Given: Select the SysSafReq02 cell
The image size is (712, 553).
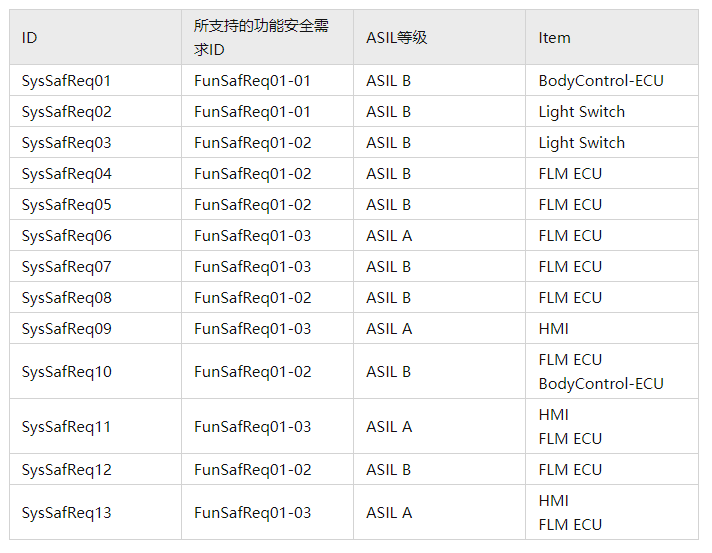Looking at the screenshot, I should (66, 112).
